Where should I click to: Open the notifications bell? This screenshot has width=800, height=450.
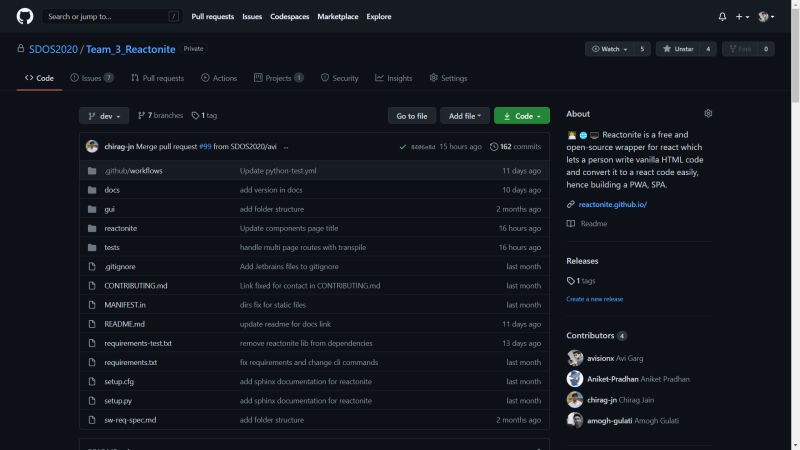click(x=722, y=16)
